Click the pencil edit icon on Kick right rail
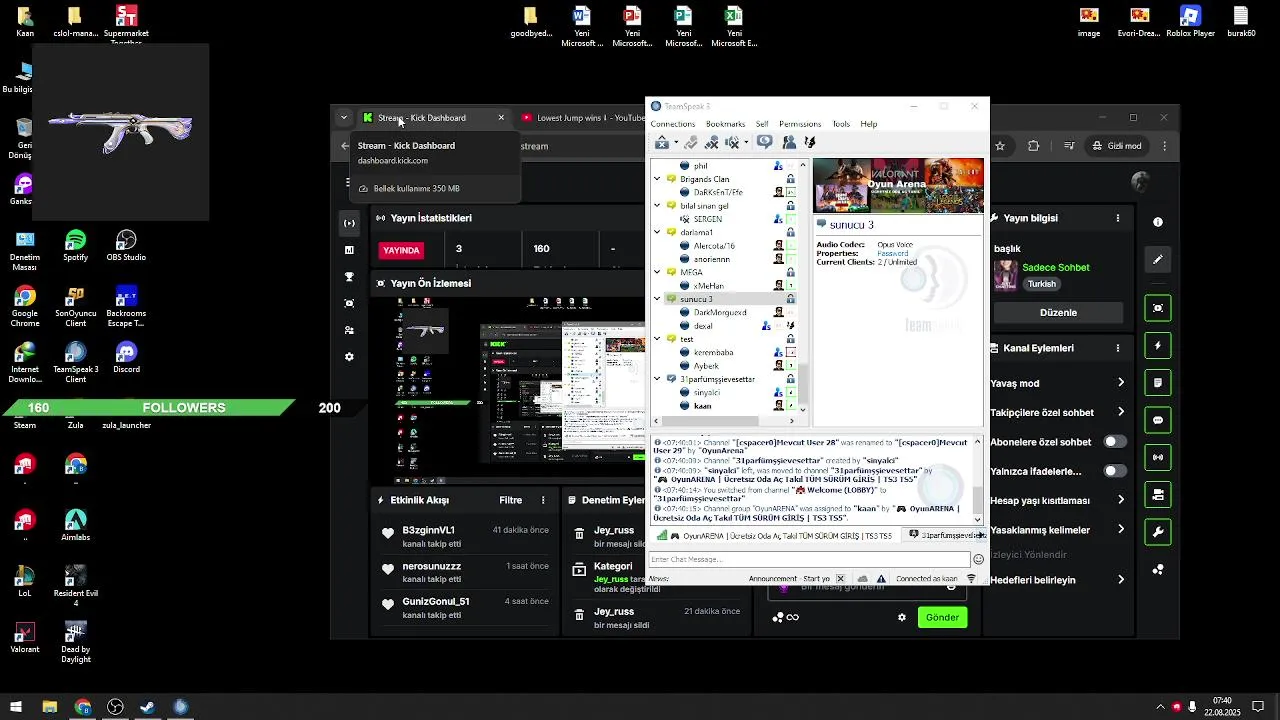 1158,260
